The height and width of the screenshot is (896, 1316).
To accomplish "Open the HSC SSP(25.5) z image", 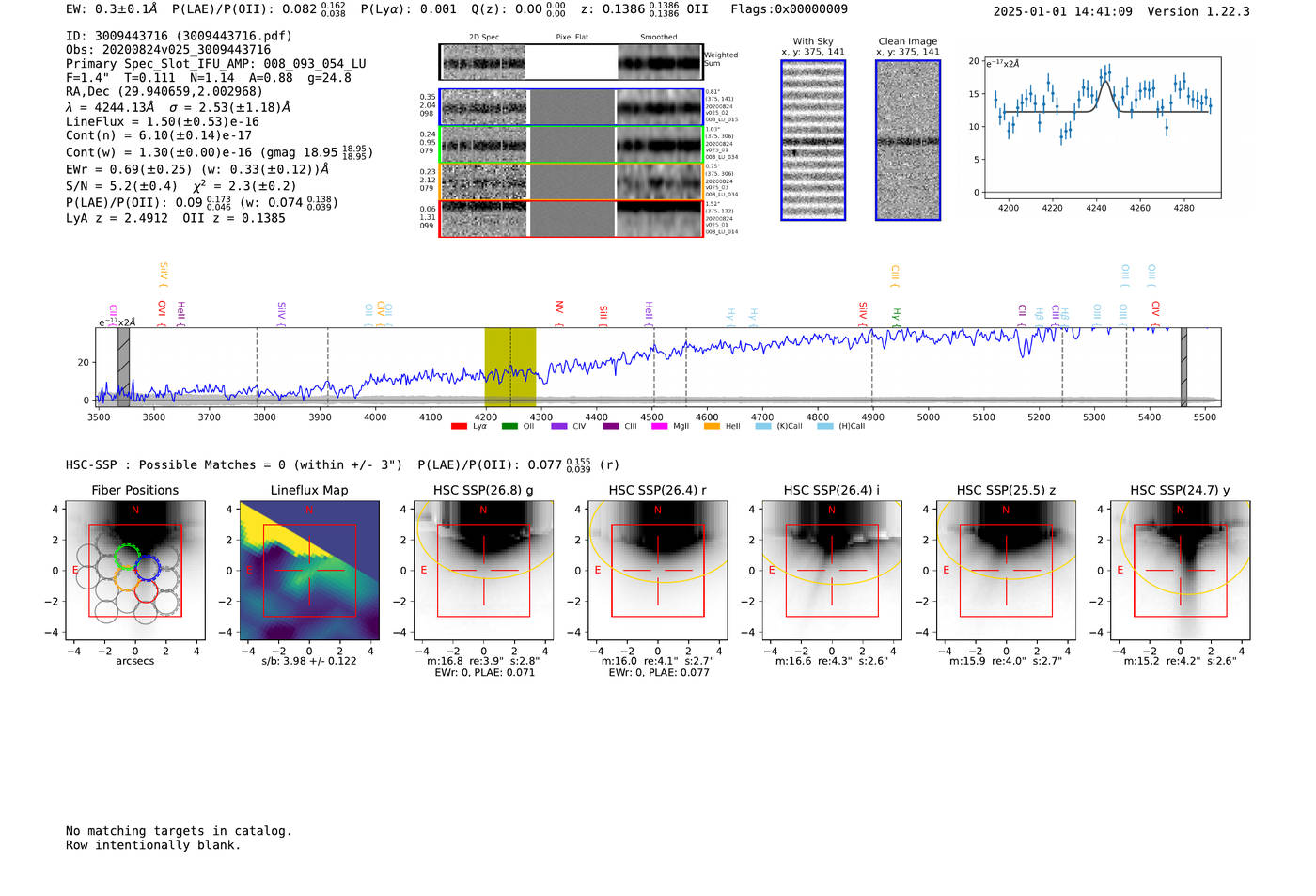I will tap(1006, 571).
